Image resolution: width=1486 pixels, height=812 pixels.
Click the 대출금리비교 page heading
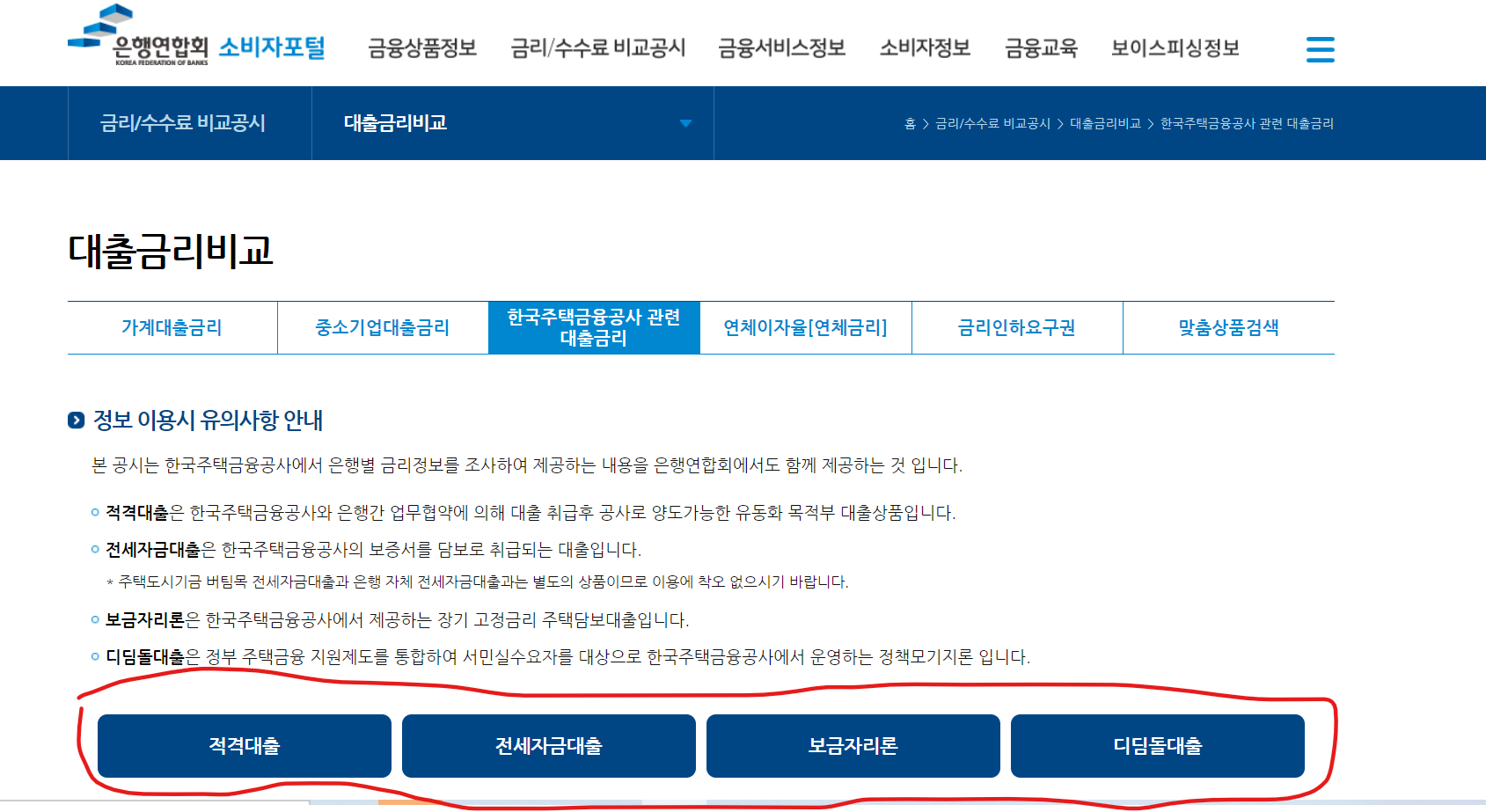[x=171, y=251]
